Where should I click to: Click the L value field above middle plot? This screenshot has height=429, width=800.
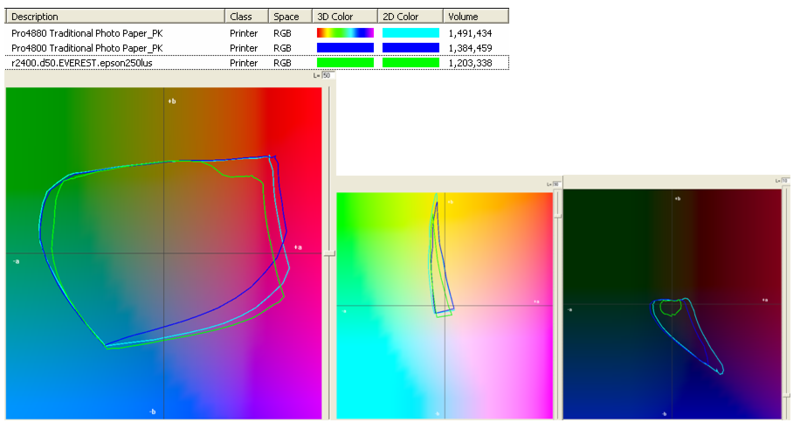coord(557,184)
